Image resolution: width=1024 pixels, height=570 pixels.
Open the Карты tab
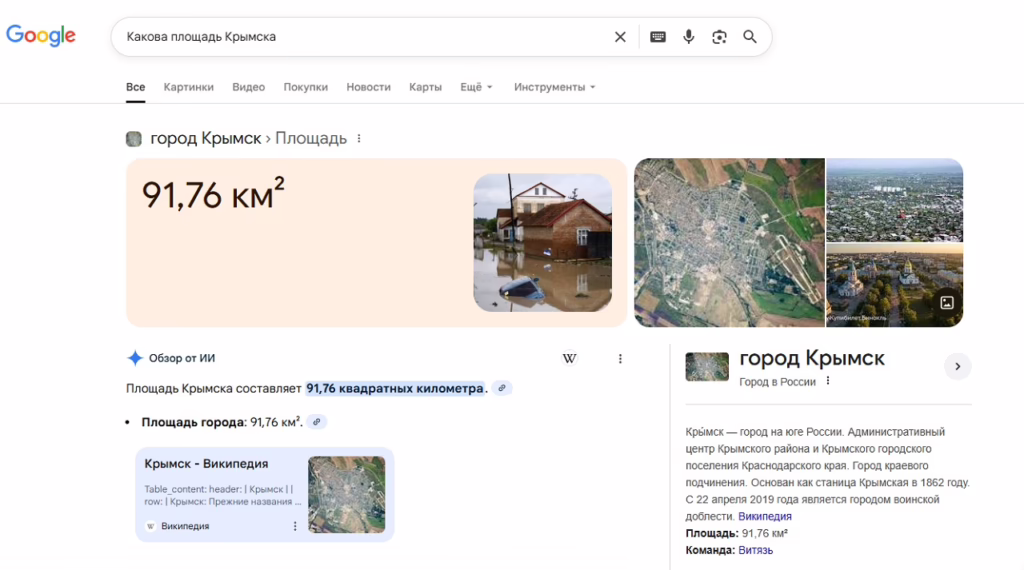point(425,87)
